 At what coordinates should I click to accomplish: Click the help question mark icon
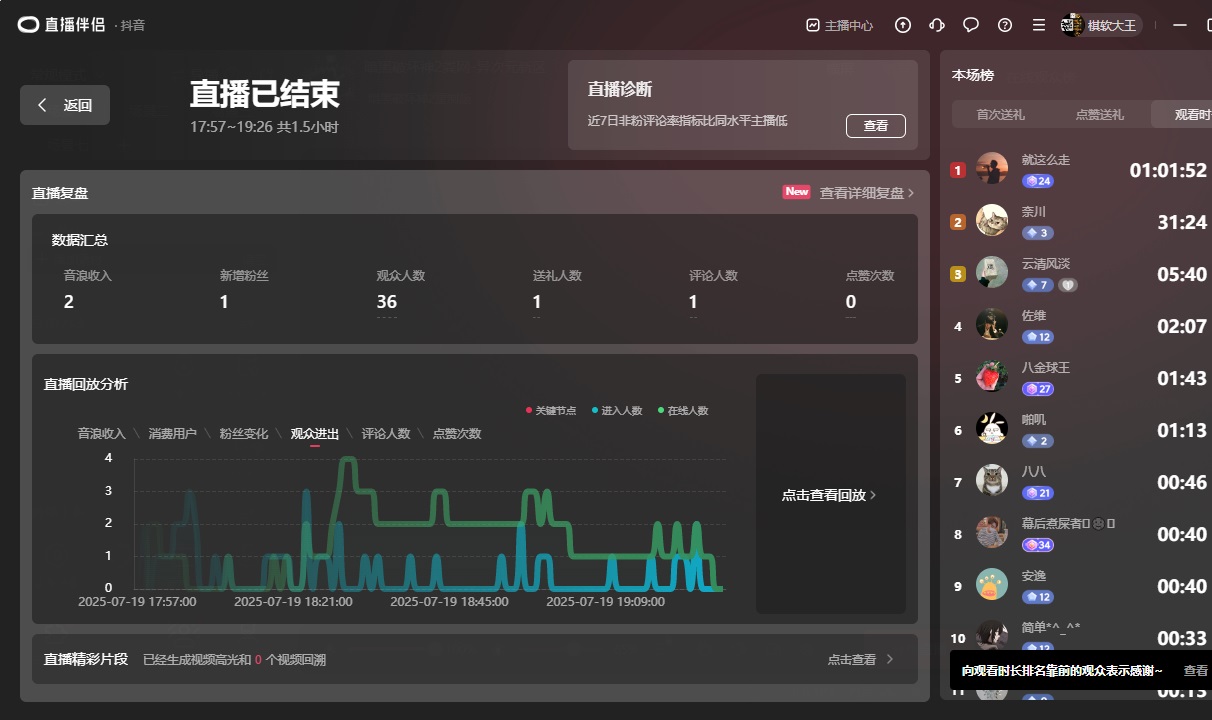click(x=1005, y=25)
